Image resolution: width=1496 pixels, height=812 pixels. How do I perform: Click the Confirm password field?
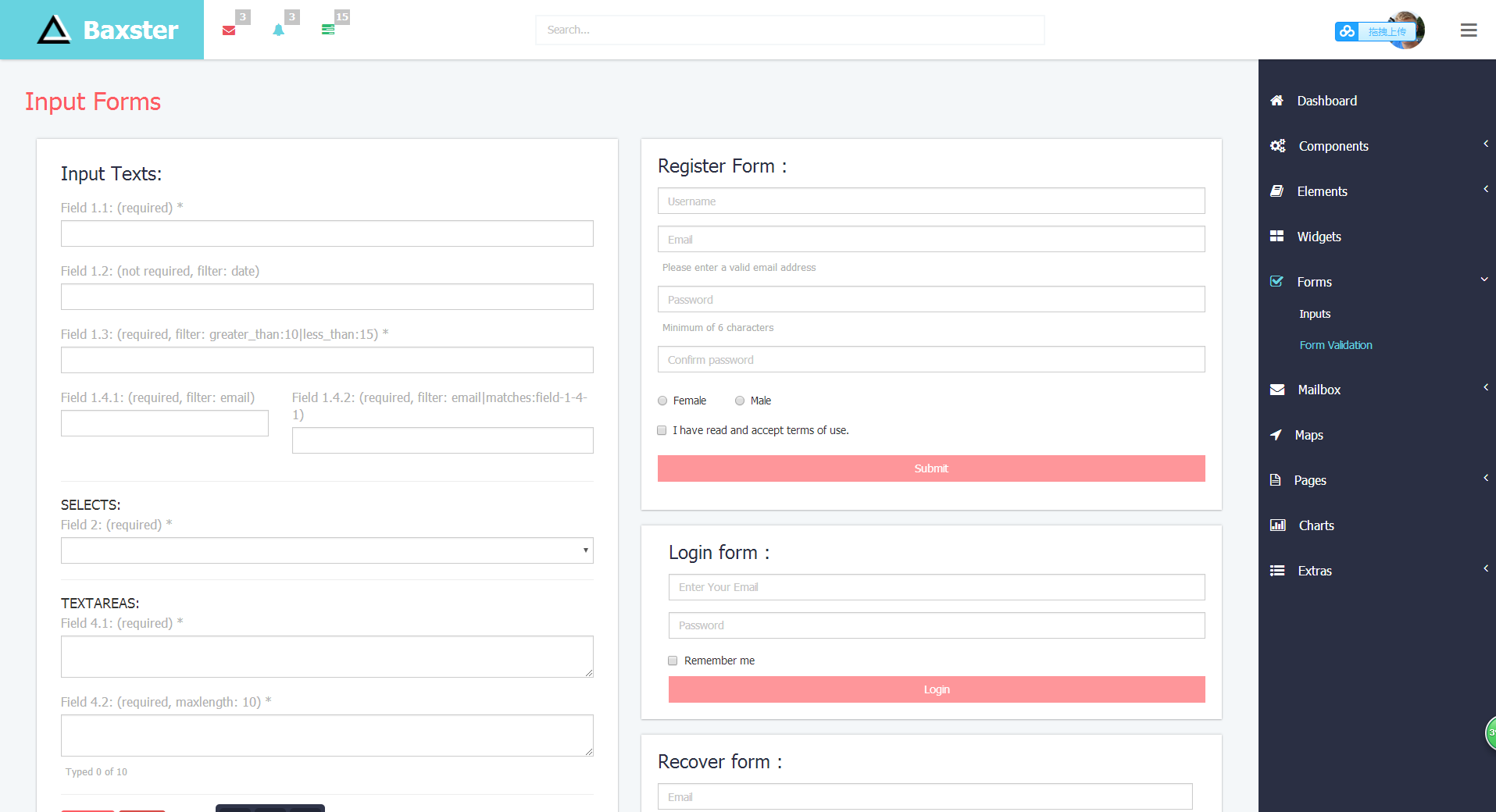(931, 359)
